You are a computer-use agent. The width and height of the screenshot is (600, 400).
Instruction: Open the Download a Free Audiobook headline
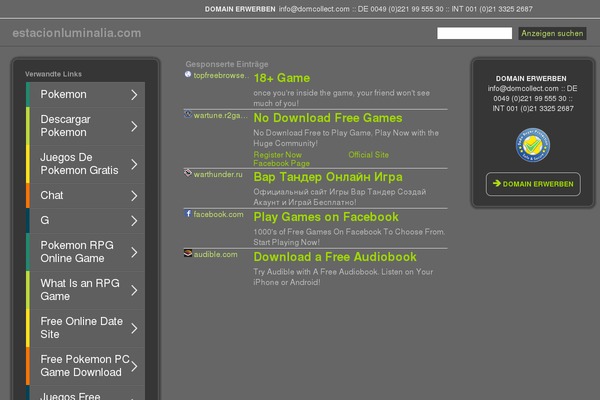tap(335, 257)
